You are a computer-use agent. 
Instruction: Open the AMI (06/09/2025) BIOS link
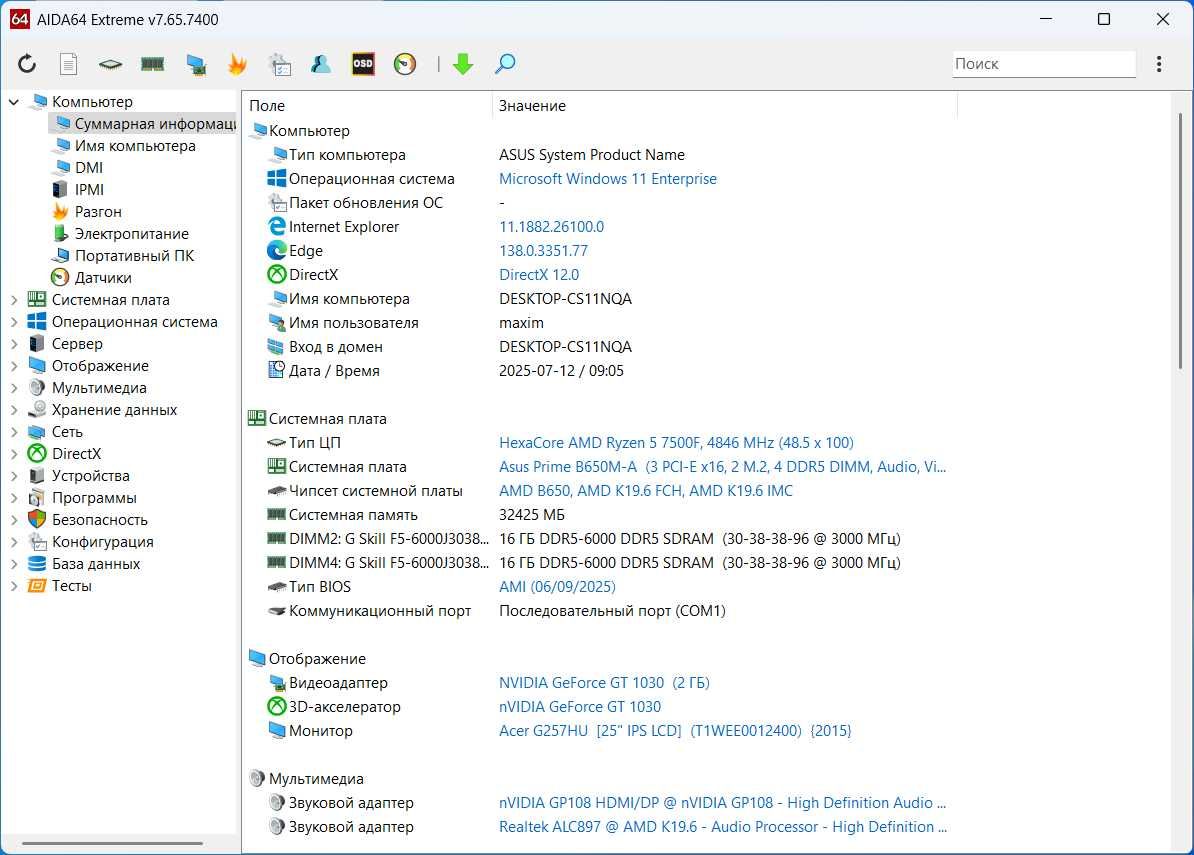pos(557,587)
